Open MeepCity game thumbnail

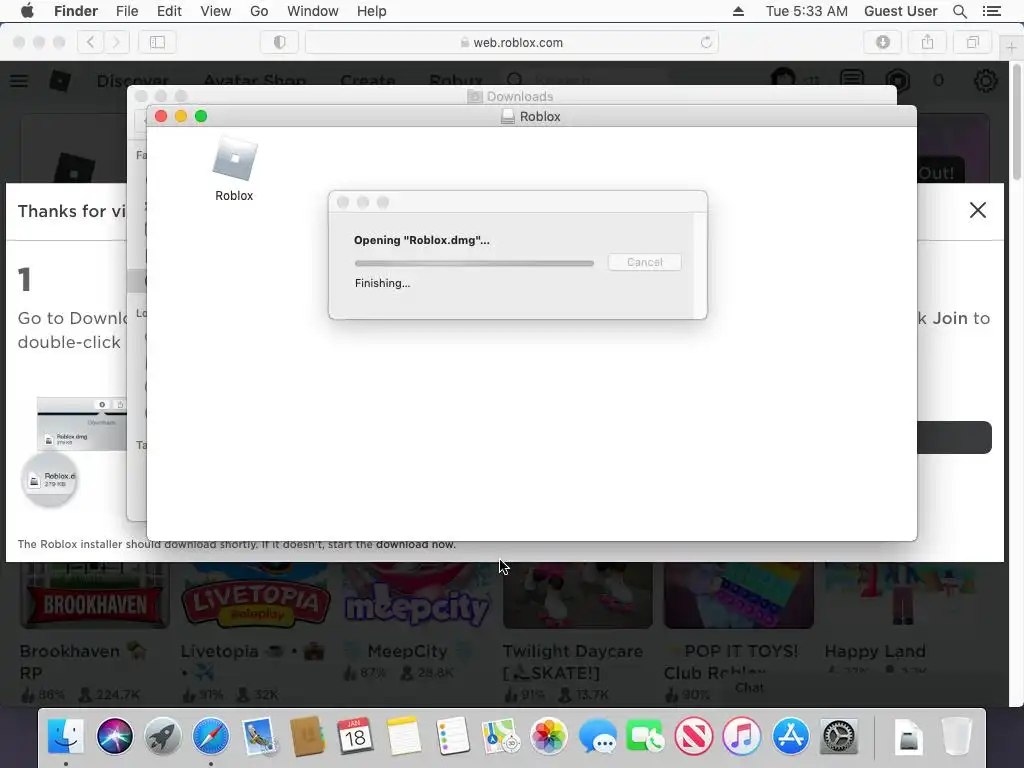[x=417, y=596]
